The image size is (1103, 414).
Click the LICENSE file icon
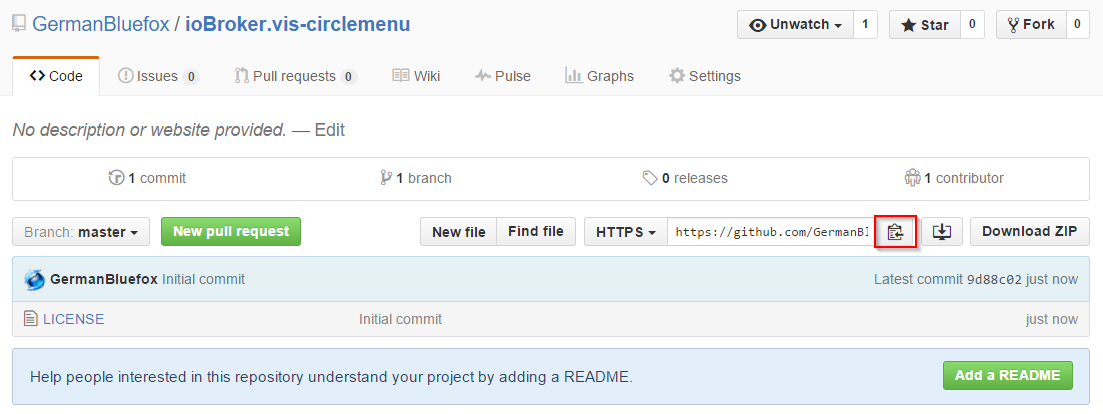[31, 320]
